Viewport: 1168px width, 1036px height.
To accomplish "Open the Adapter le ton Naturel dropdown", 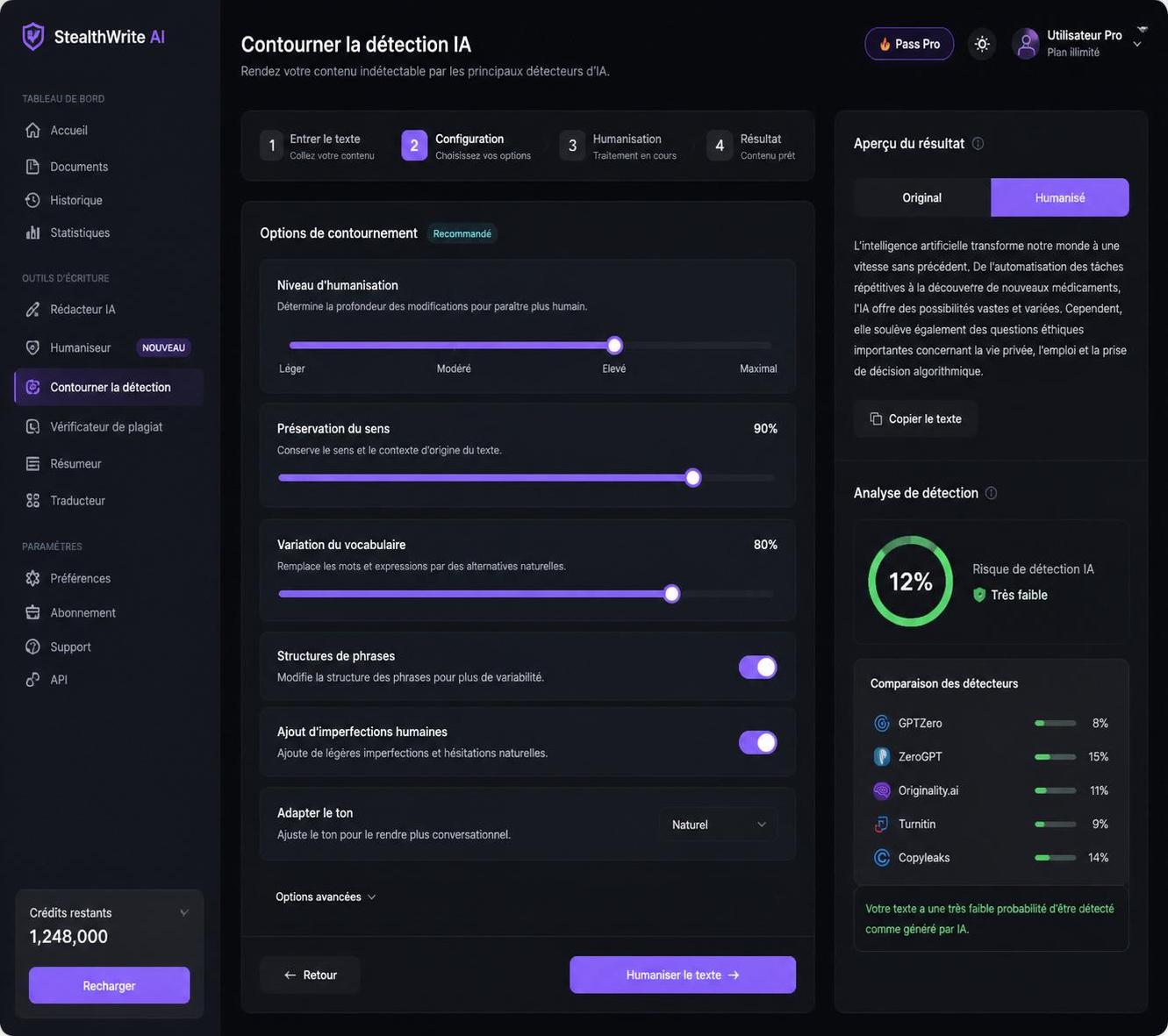I will (x=718, y=825).
